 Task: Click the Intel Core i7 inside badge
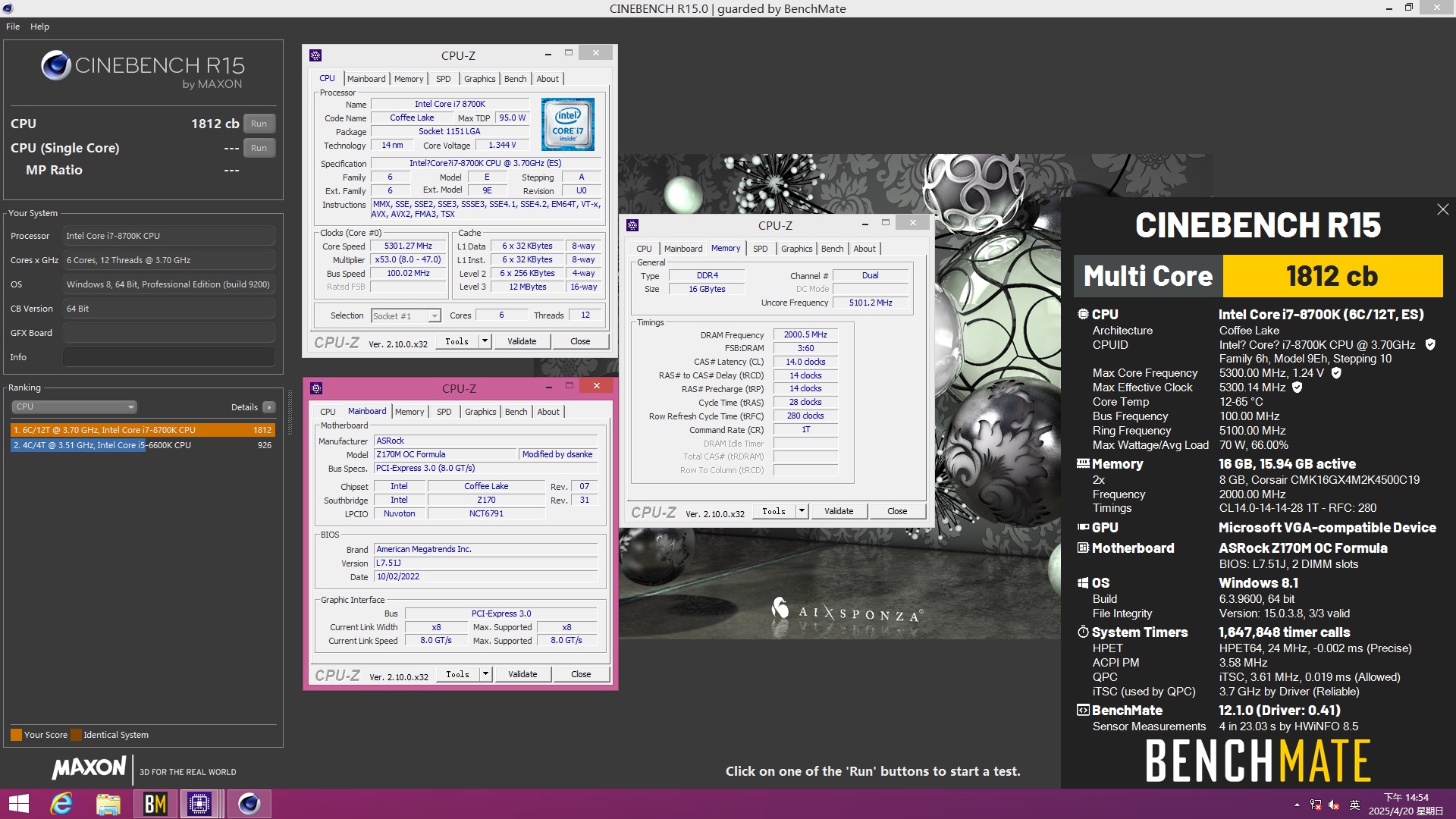[567, 124]
